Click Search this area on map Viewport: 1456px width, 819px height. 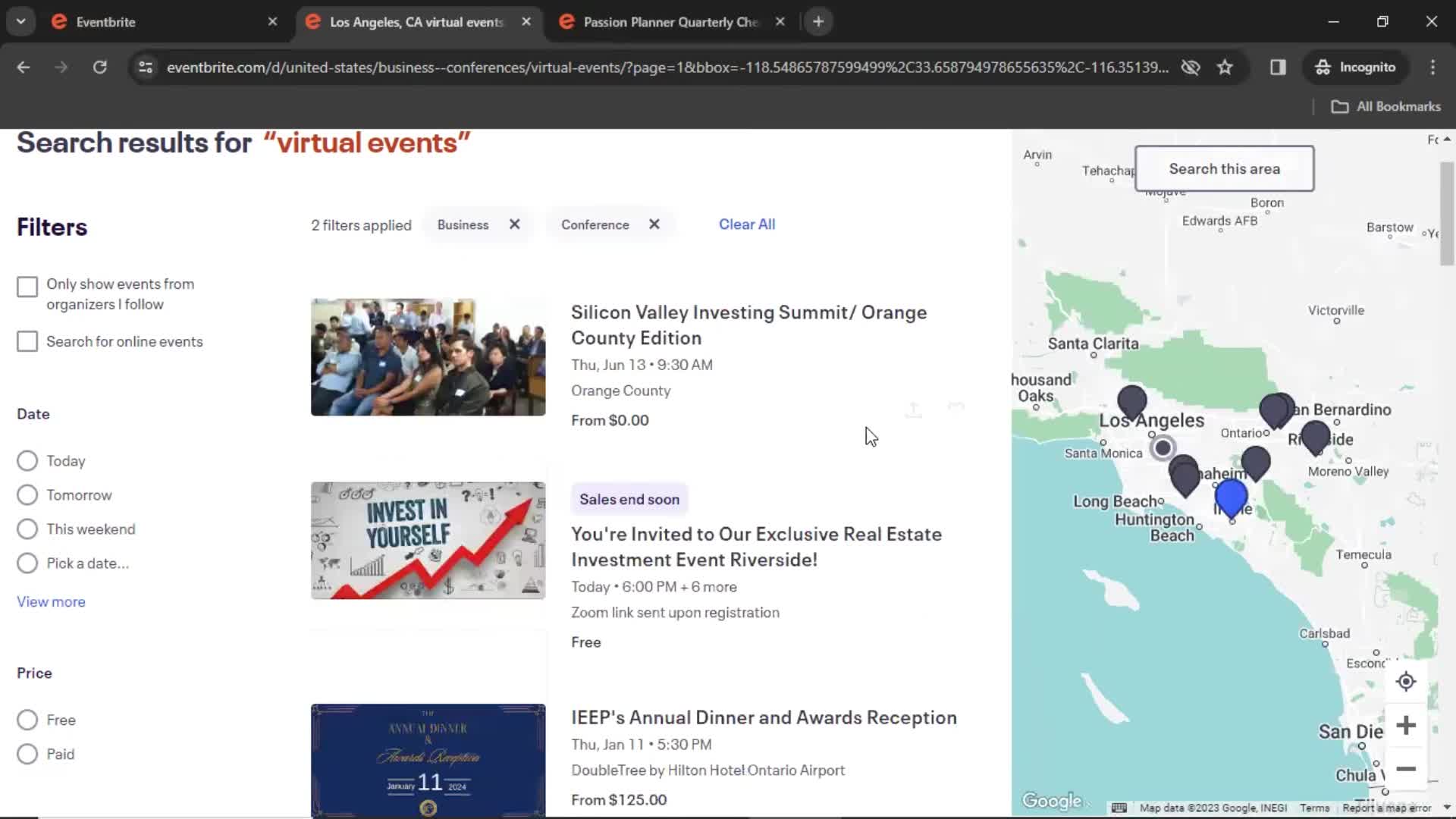tap(1224, 169)
